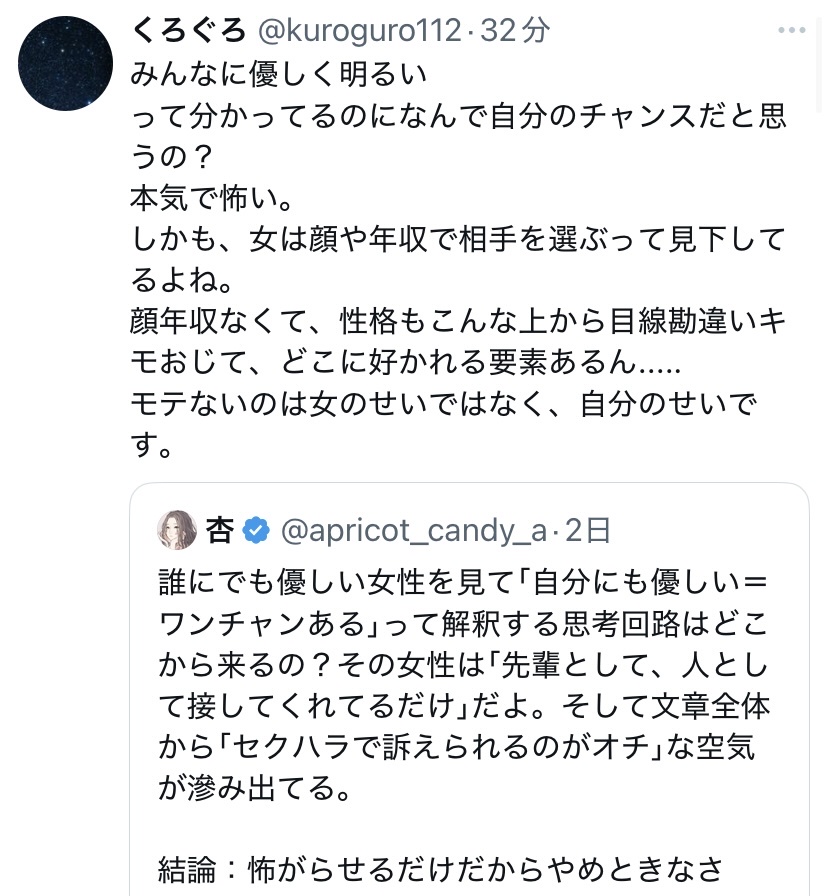Open quoted tweet at 誰にでも優しい女性 line
Image resolution: width=828 pixels, height=896 pixels.
coord(462,583)
